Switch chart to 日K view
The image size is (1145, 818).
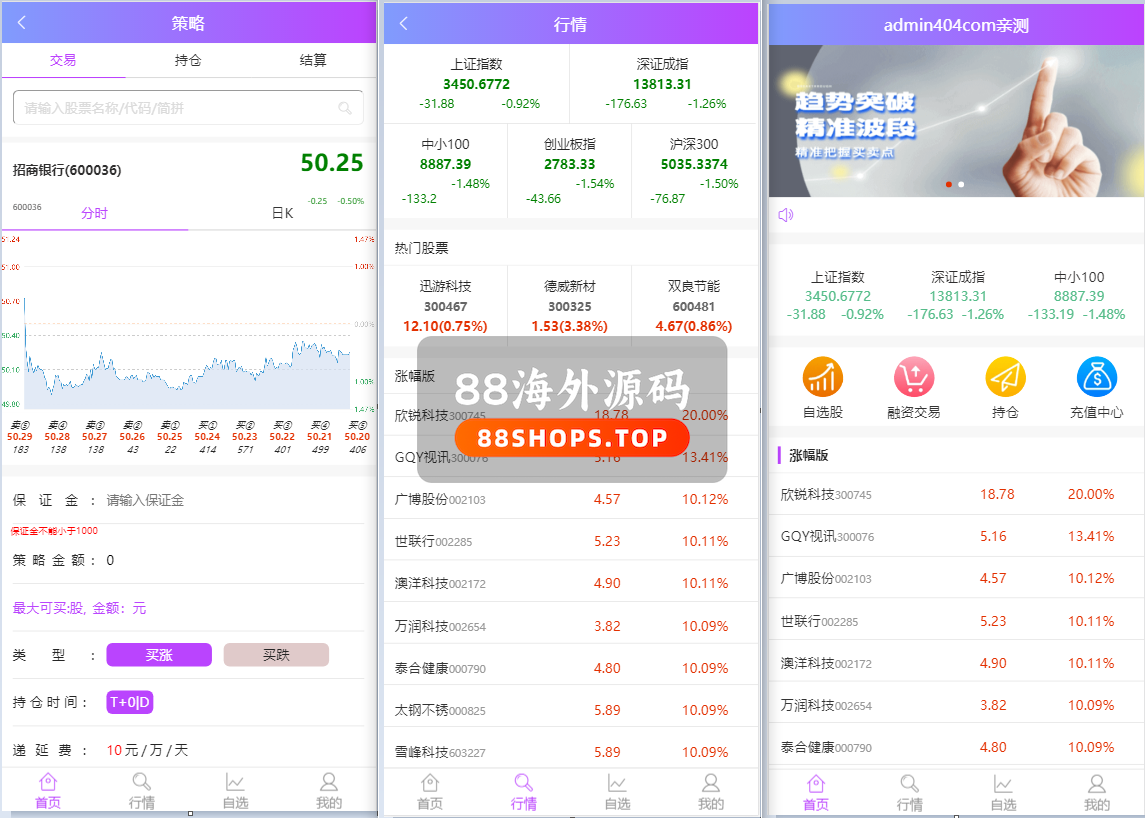282,213
